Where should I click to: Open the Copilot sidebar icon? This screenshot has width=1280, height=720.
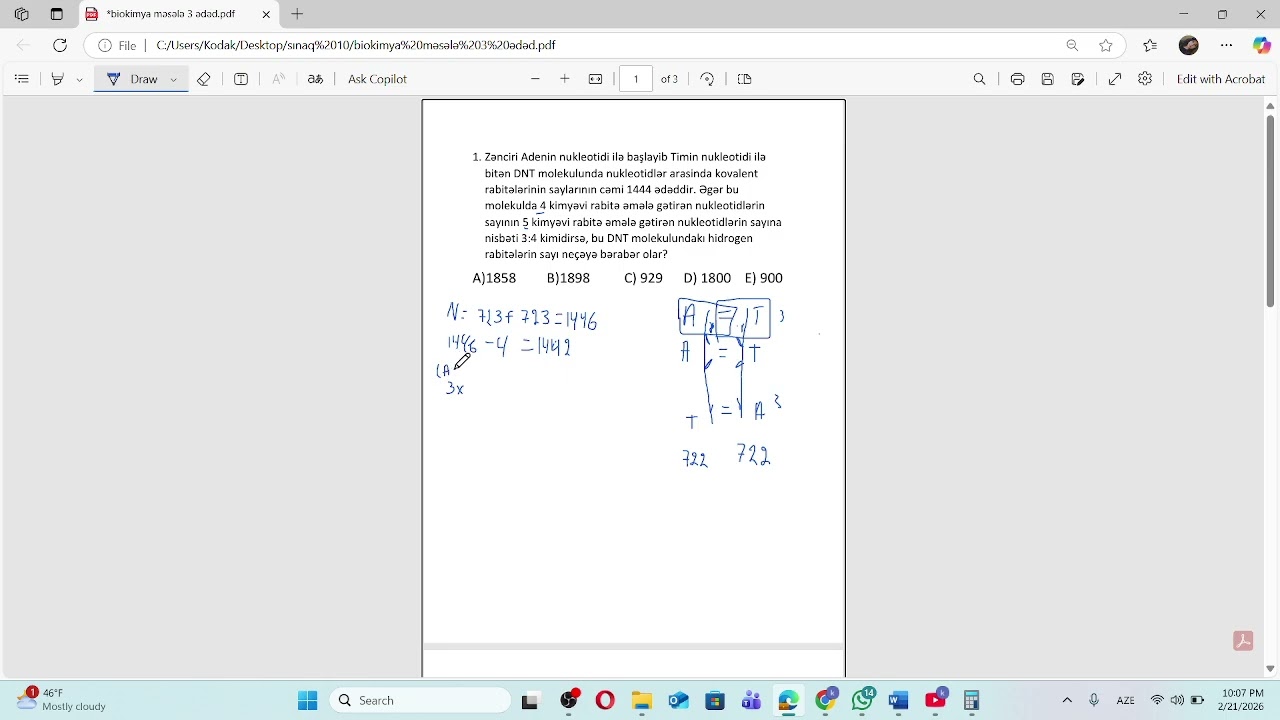point(1262,45)
